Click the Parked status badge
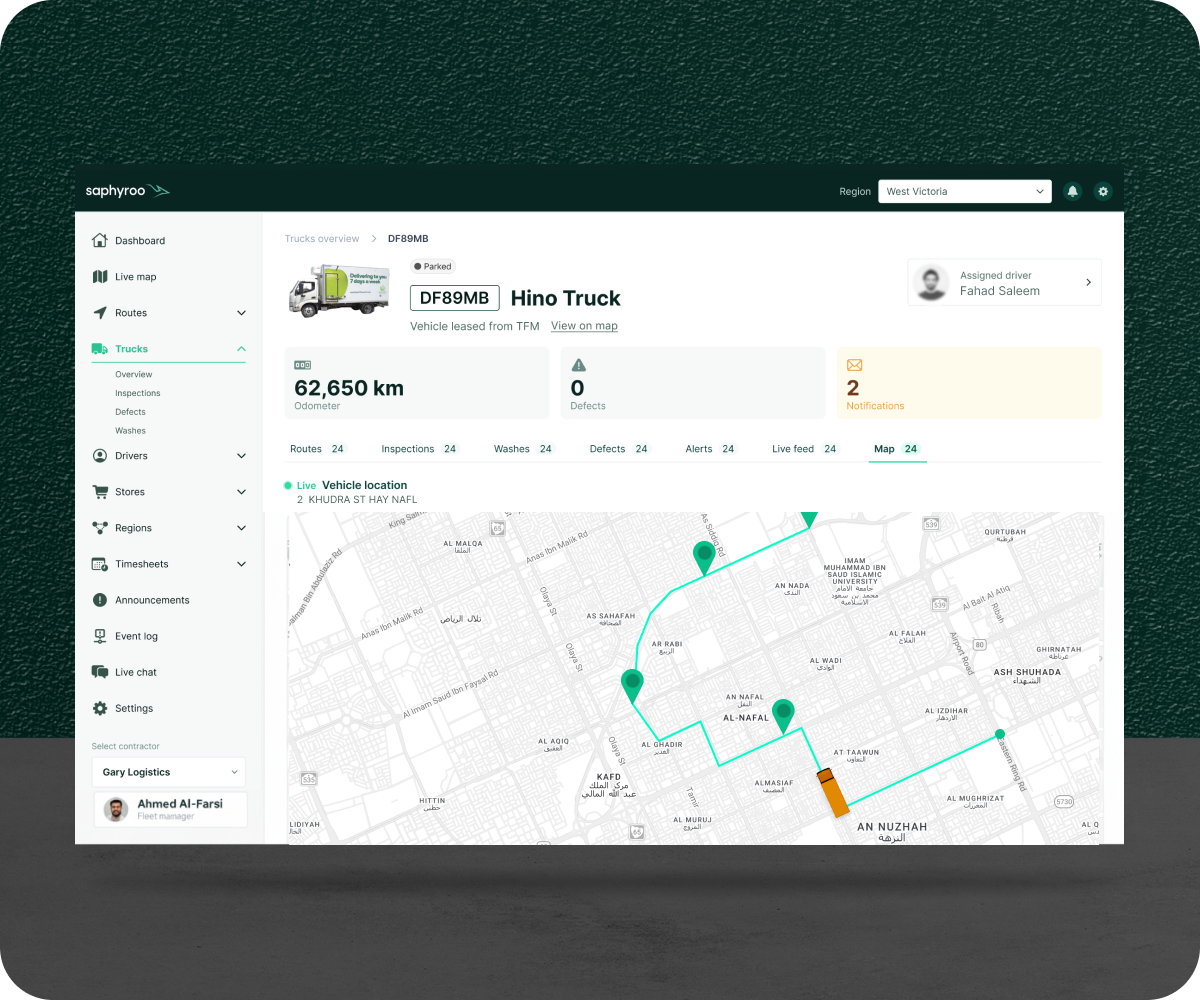This screenshot has width=1200, height=1000. (x=432, y=267)
